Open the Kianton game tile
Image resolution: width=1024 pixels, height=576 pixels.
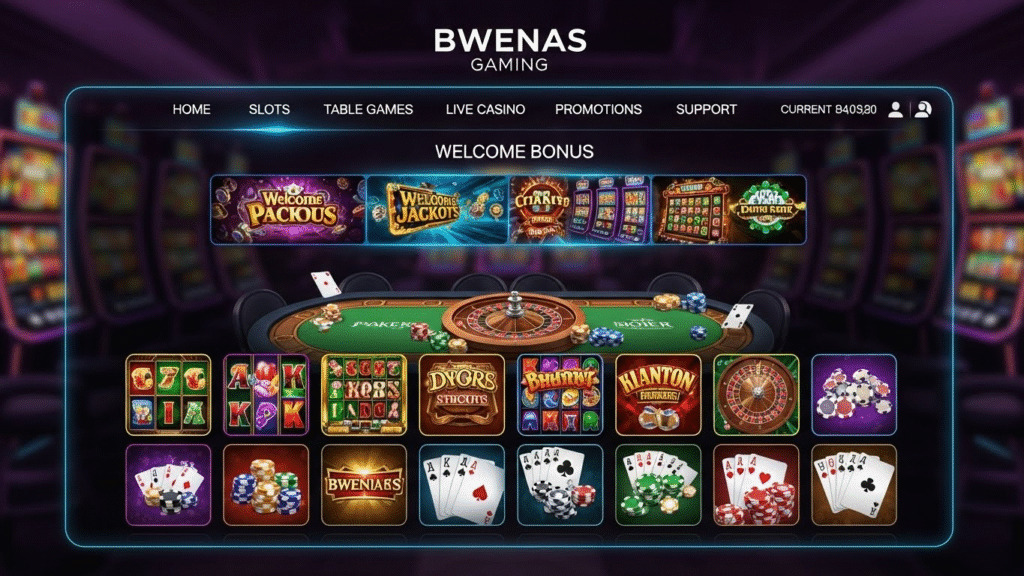tap(658, 395)
